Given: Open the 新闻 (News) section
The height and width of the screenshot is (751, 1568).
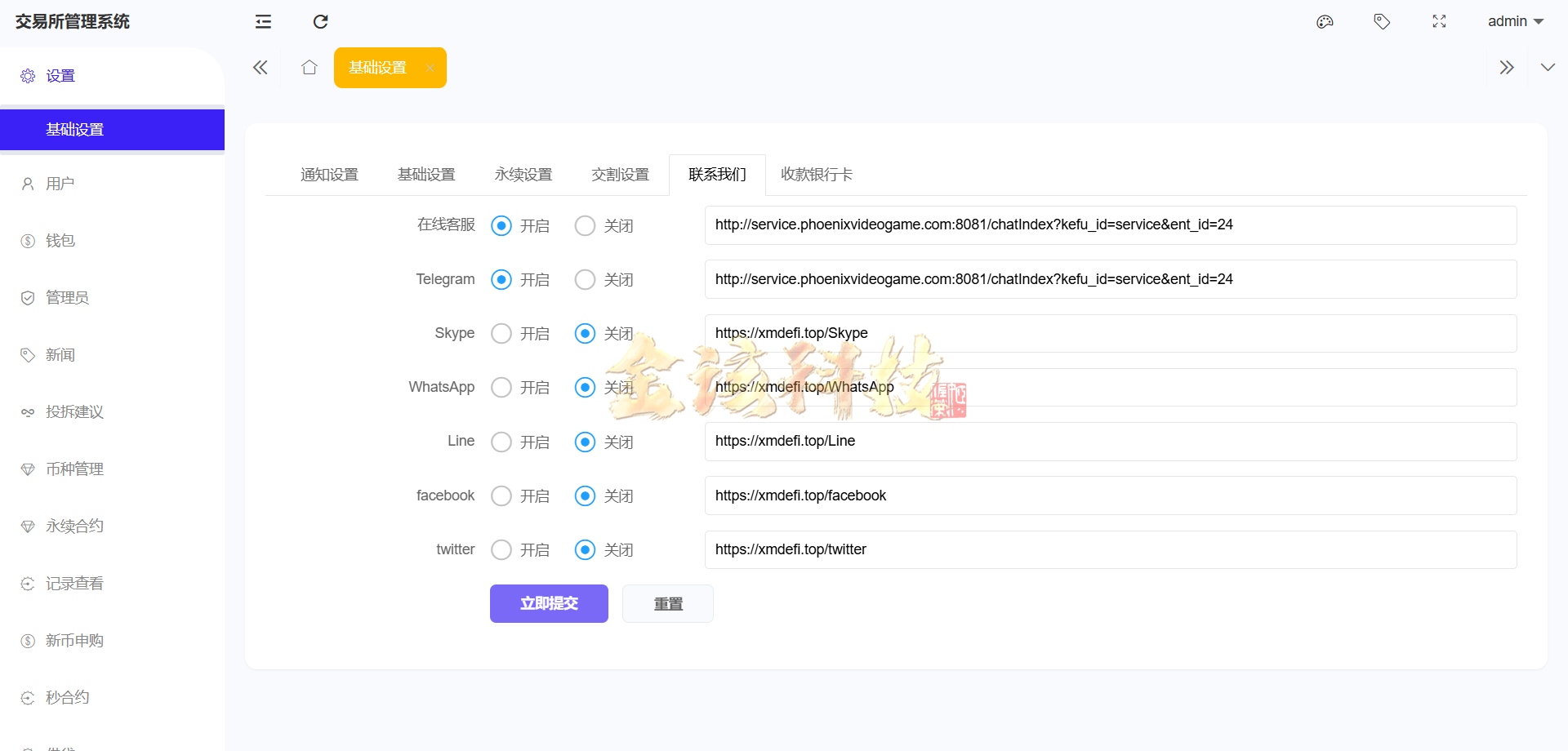Looking at the screenshot, I should 60,354.
